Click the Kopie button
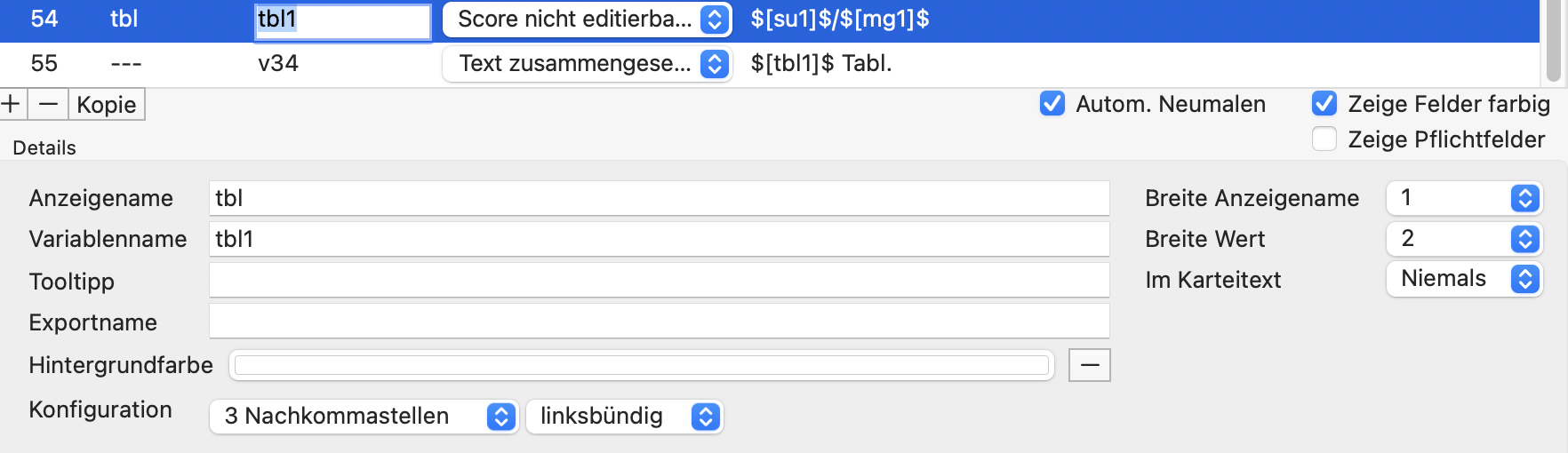The image size is (1568, 453). pos(107,104)
